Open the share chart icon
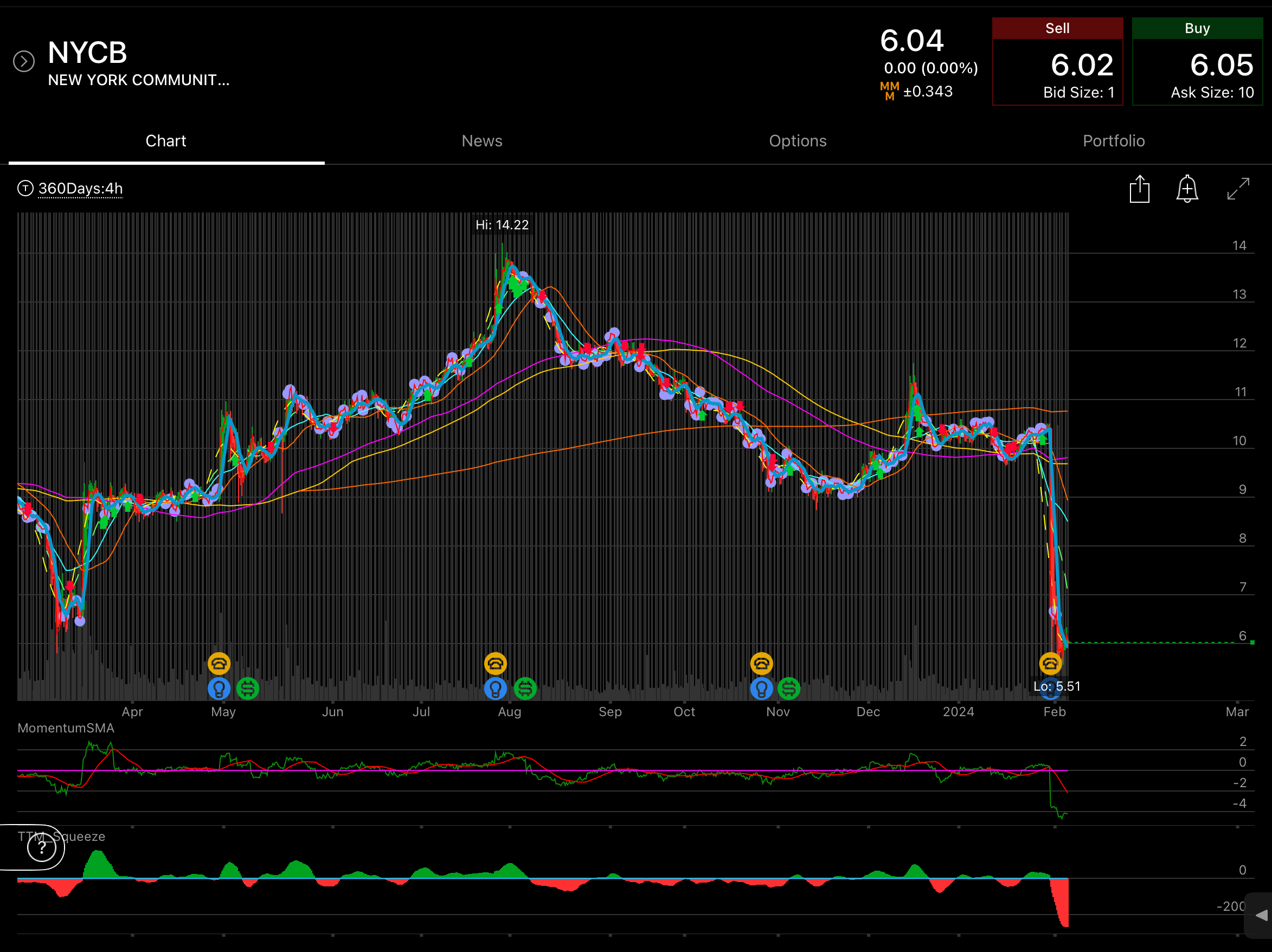 coord(1139,189)
